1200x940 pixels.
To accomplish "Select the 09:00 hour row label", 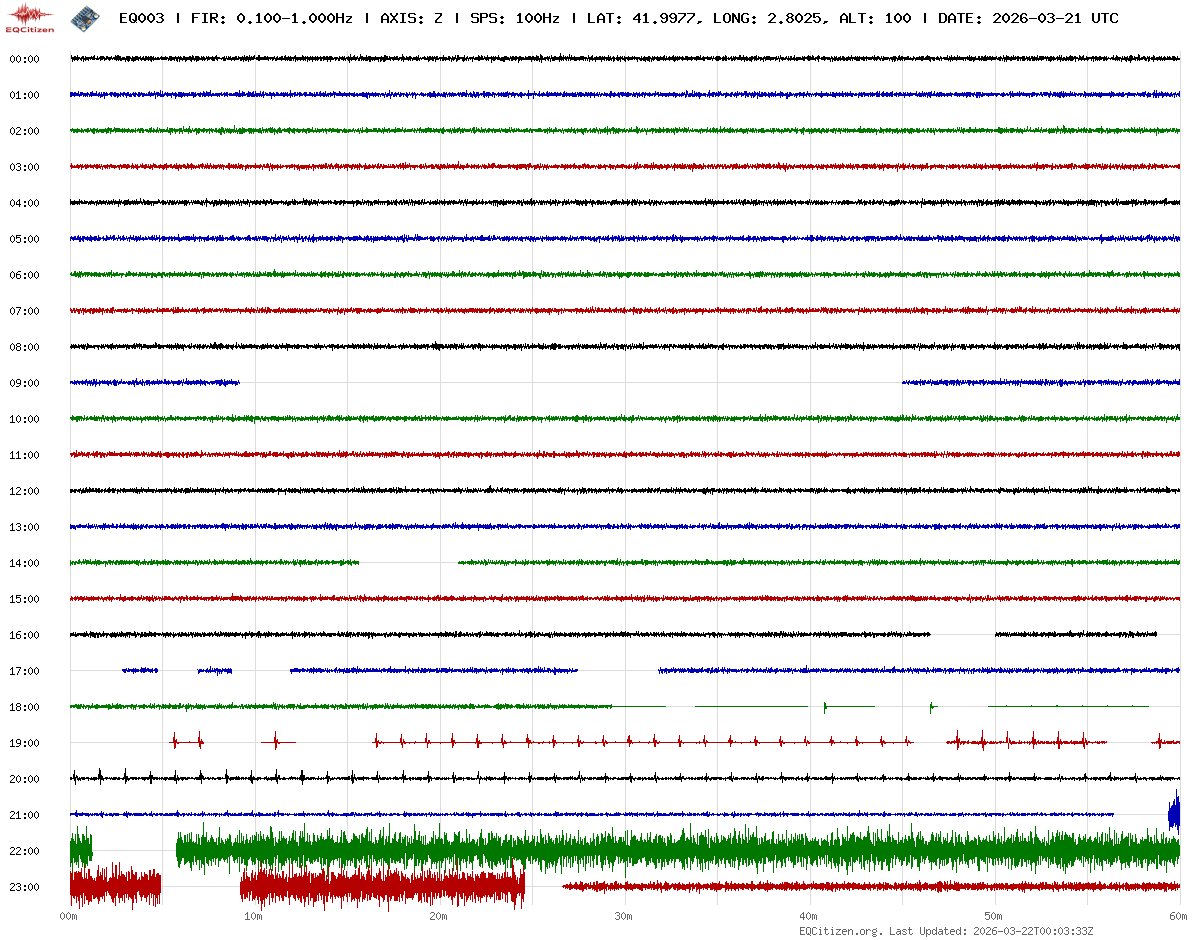I will tap(24, 383).
